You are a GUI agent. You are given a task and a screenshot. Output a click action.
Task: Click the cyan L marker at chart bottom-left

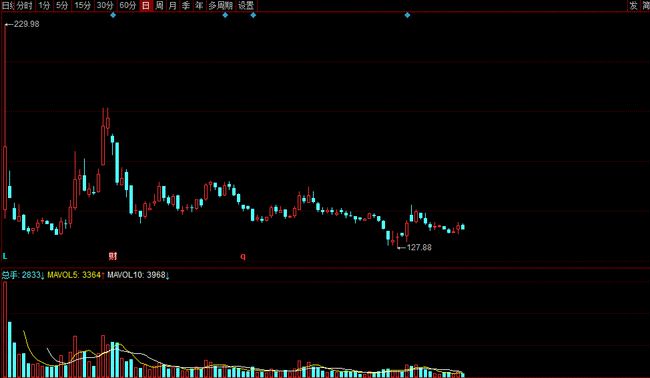5,256
